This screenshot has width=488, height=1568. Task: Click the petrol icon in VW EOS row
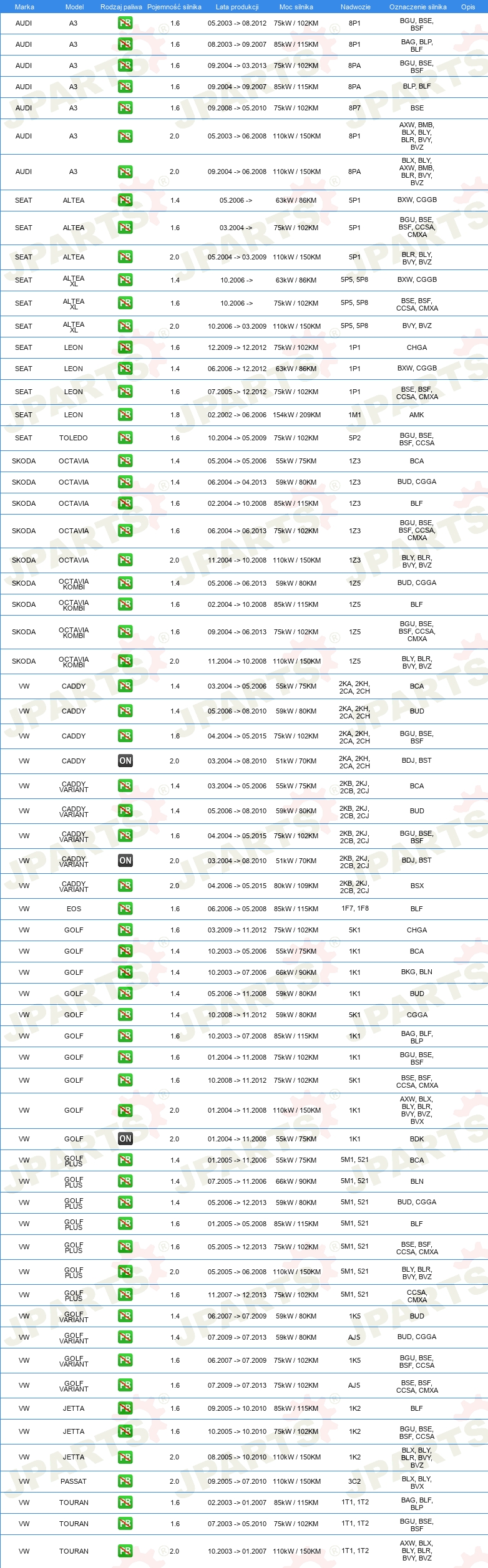[125, 908]
